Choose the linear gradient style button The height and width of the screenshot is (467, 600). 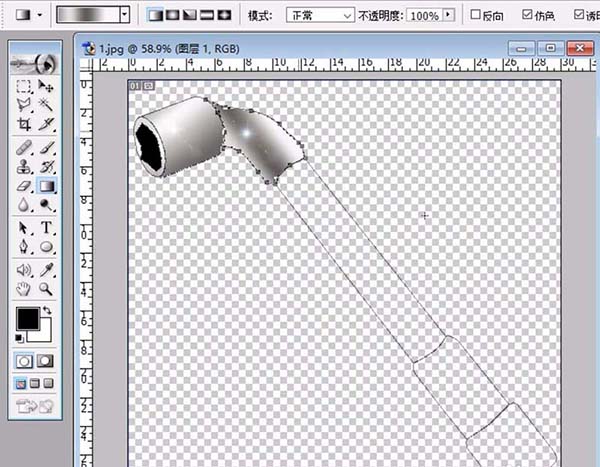(156, 16)
